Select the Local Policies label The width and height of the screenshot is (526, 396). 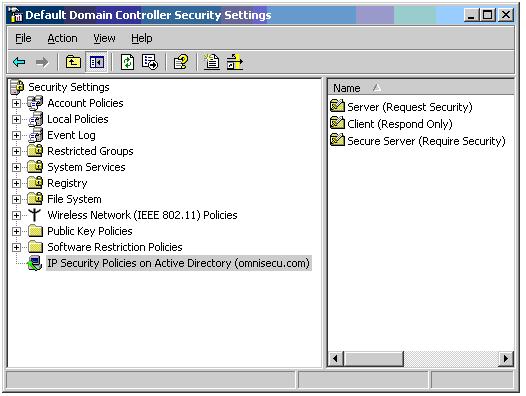[x=78, y=119]
